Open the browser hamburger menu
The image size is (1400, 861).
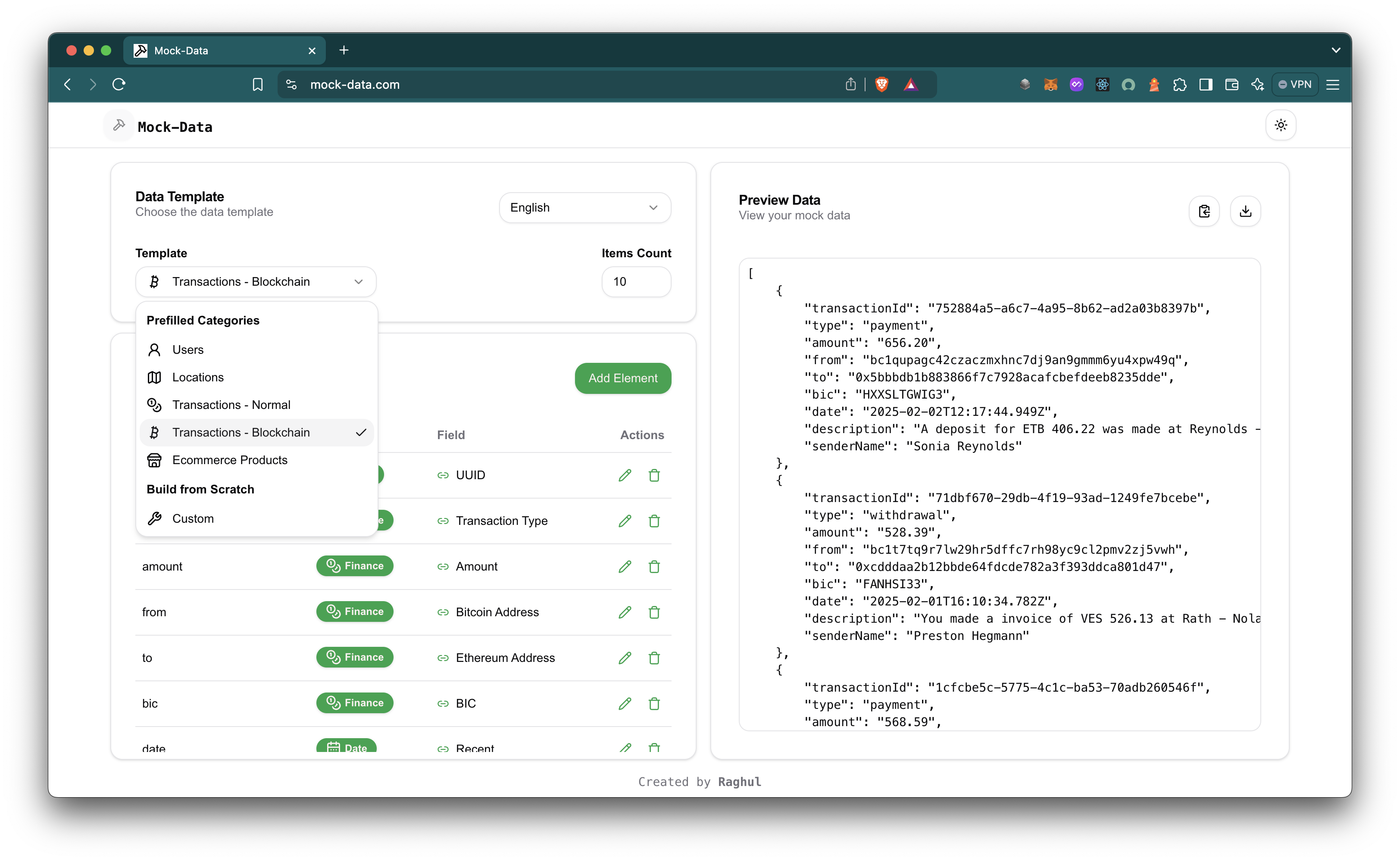tap(1332, 84)
